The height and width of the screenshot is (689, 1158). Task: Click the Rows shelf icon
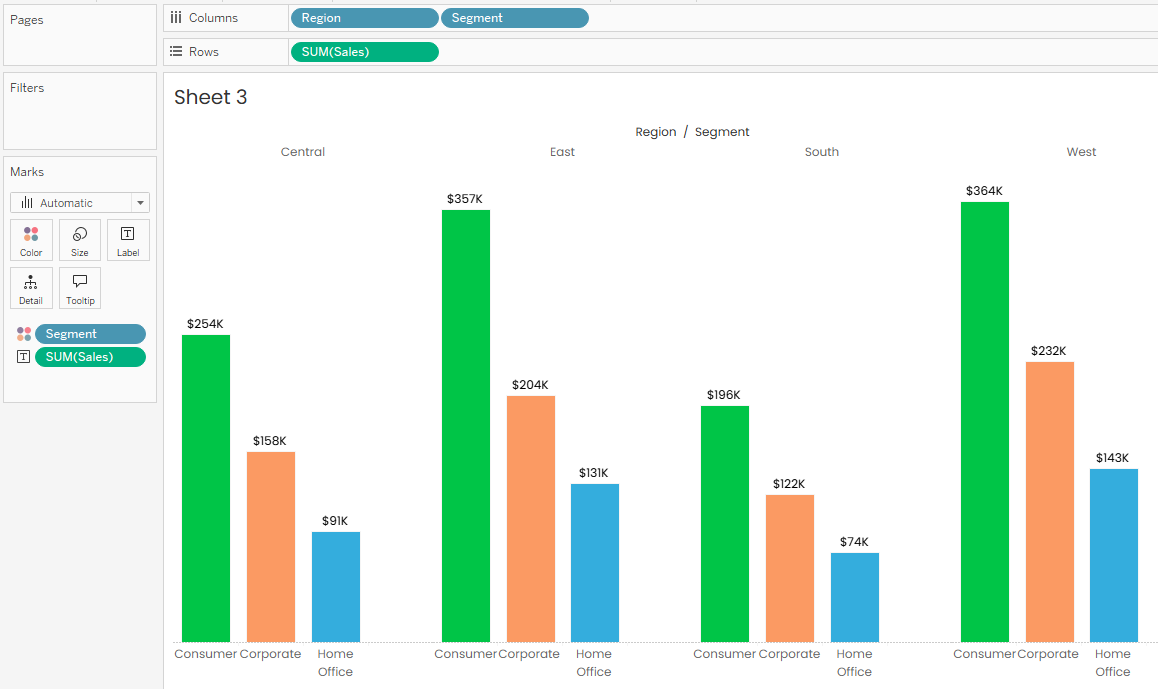click(176, 52)
